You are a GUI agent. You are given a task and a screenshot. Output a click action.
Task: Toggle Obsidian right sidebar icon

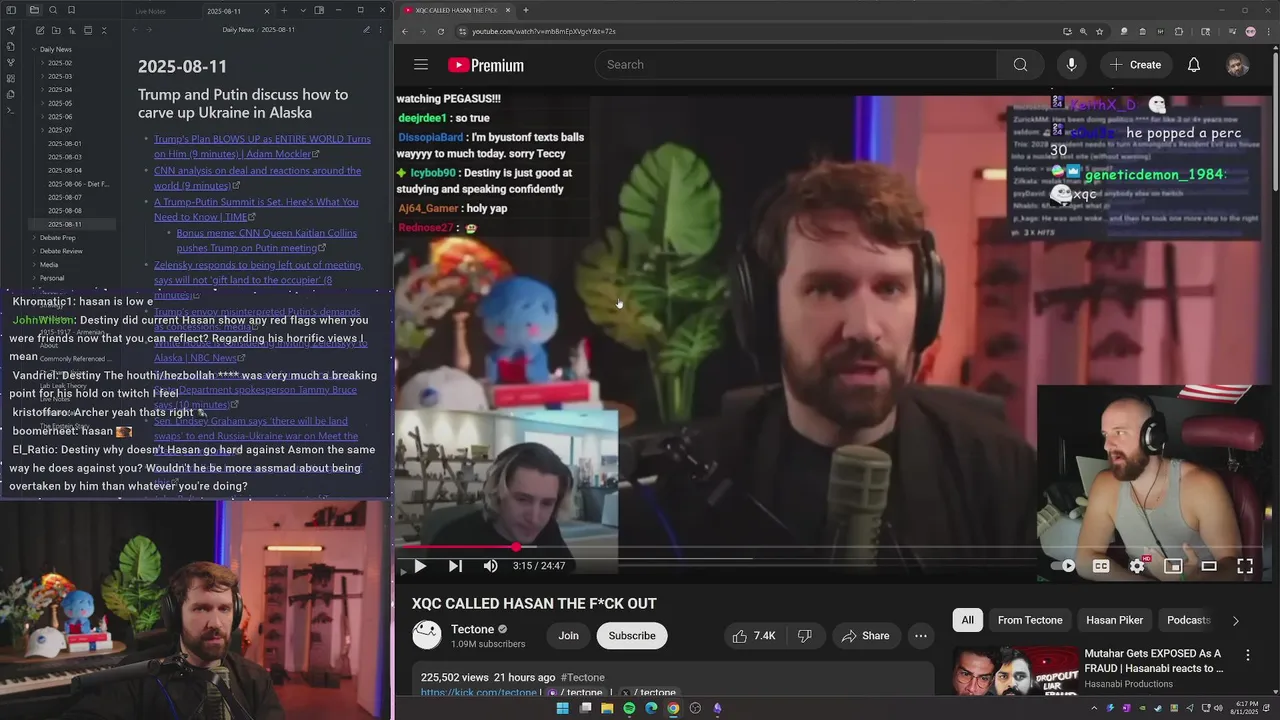click(x=320, y=10)
